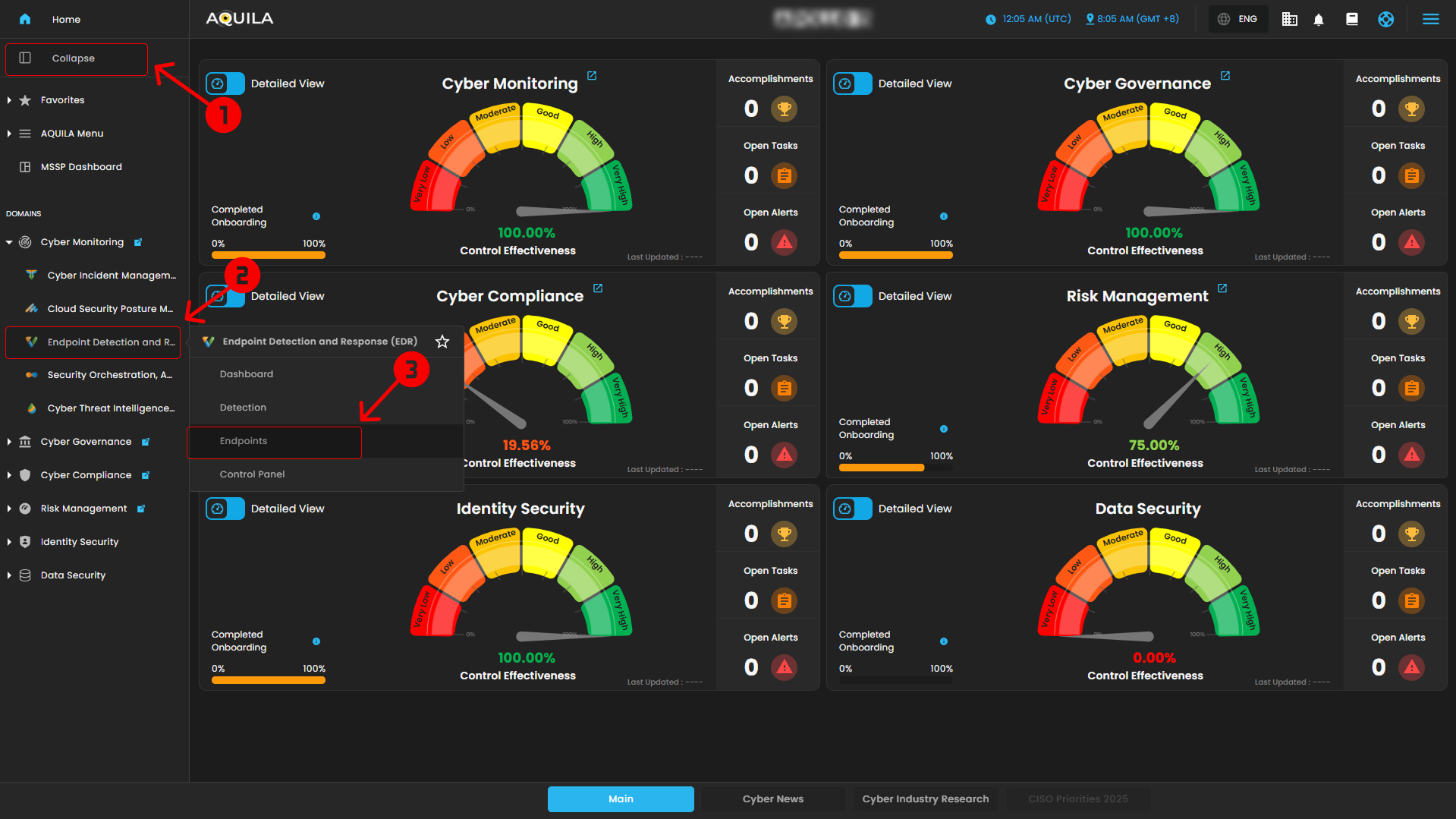Switch to the Cyber News tab
The height and width of the screenshot is (819, 1456).
pyautogui.click(x=772, y=799)
